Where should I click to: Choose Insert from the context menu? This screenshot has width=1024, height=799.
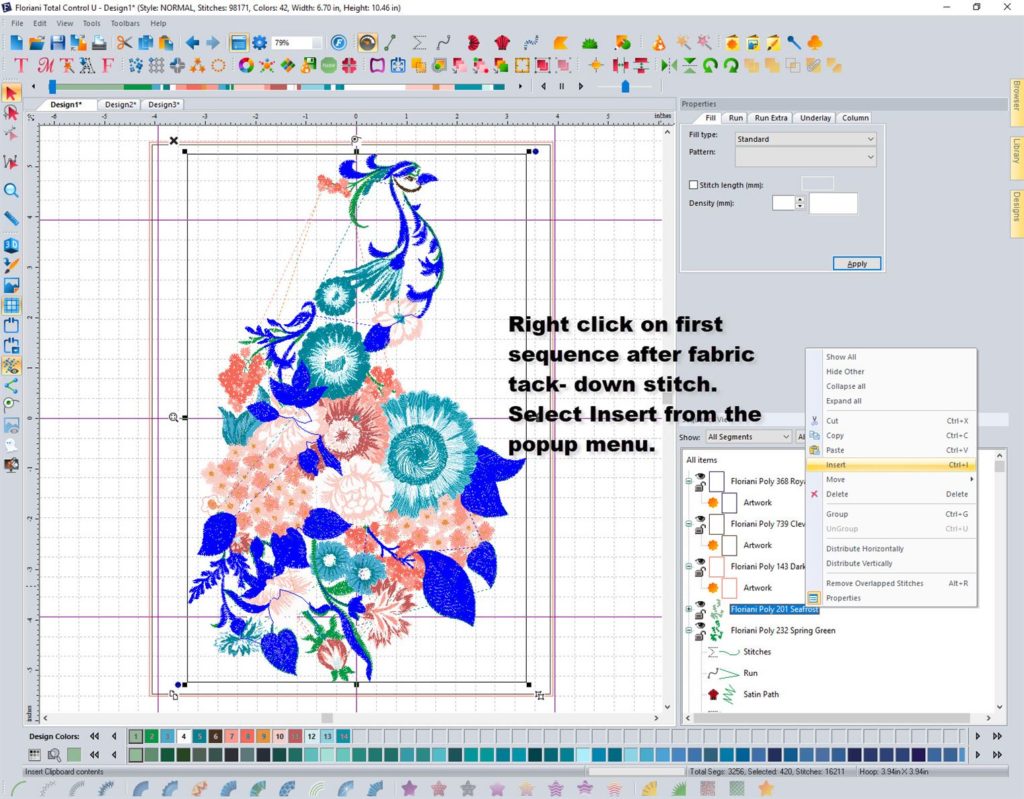click(x=836, y=465)
